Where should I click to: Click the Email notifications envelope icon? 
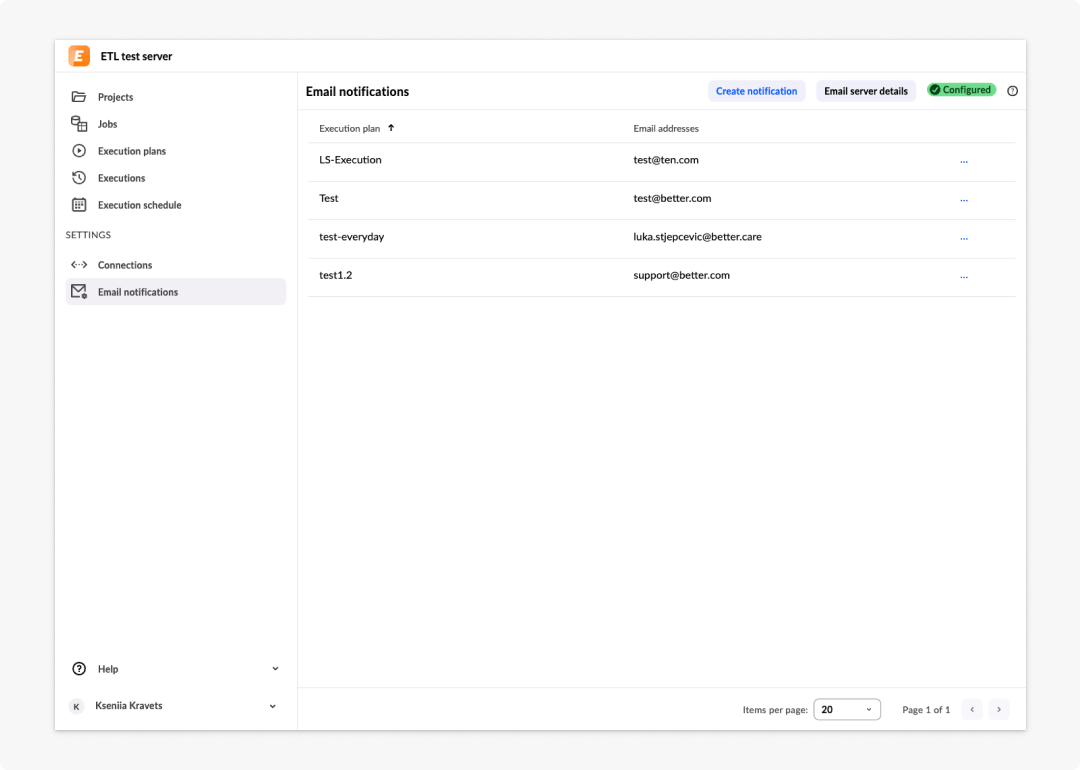coord(79,291)
